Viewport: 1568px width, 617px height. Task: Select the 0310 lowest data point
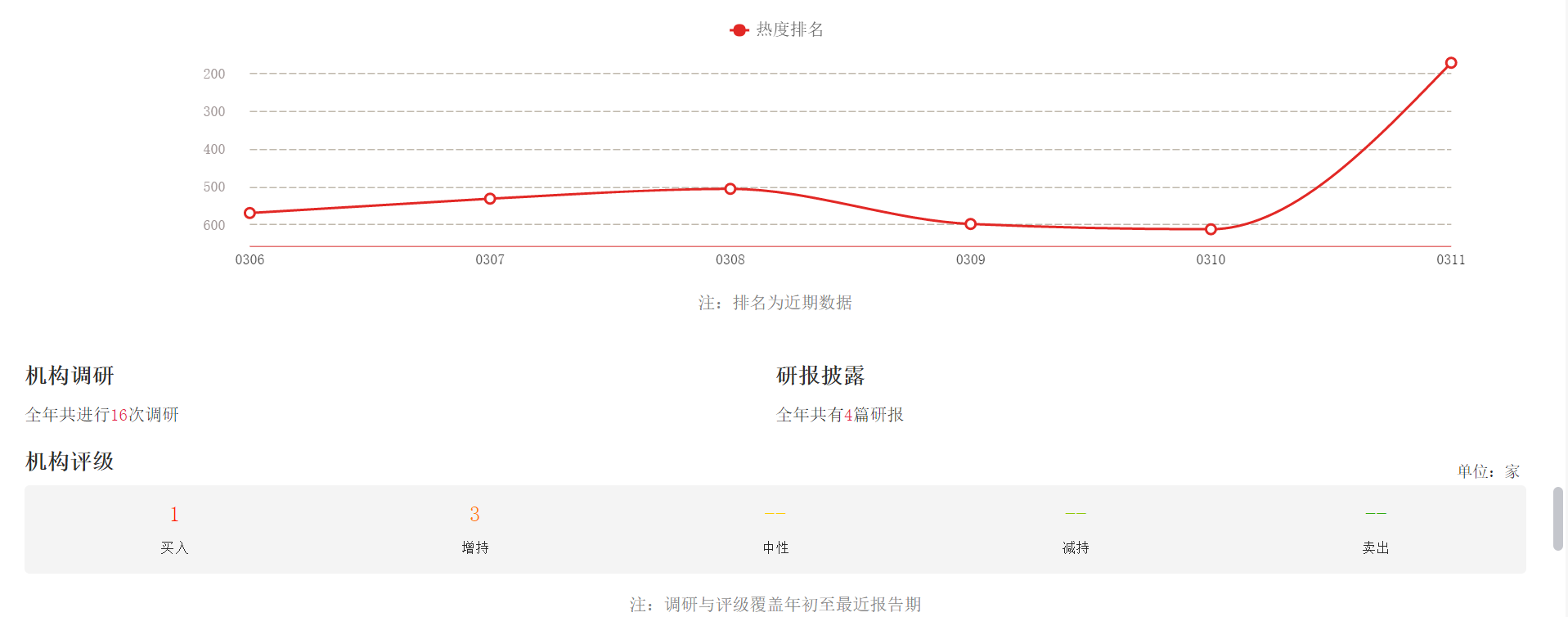1211,229
